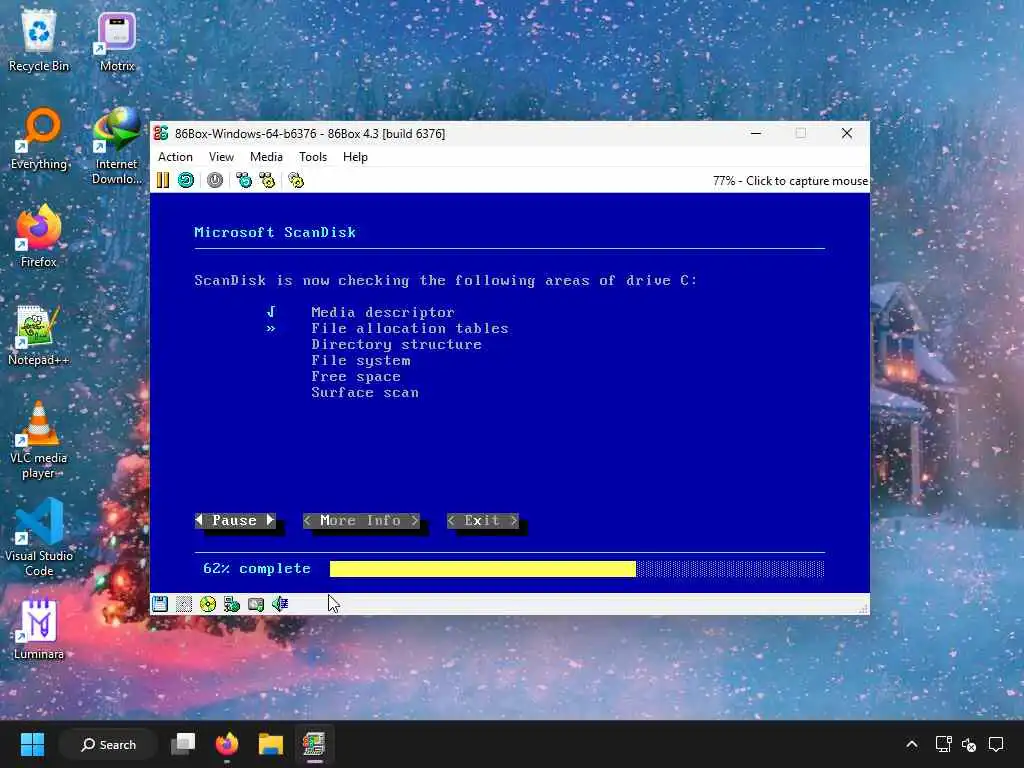Image resolution: width=1024 pixels, height=768 pixels.
Task: Click the ScanDisk Pause button
Action: (x=235, y=520)
